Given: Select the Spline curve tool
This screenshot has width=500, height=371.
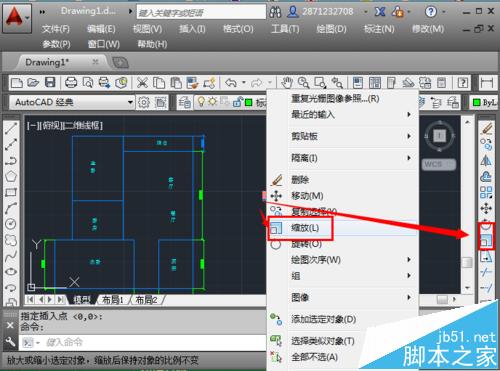Looking at the screenshot, I should pos(11,256).
